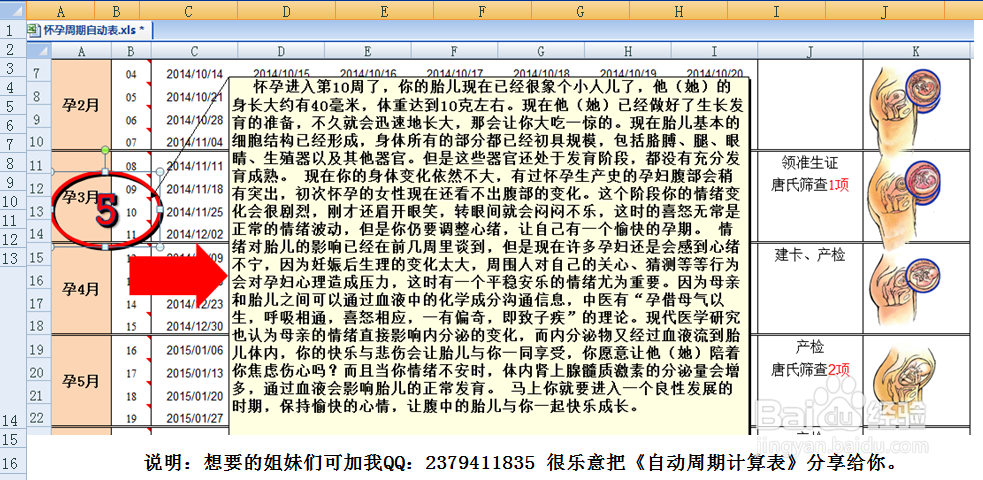Click the week-10 pregnancy comment box
The height and width of the screenshot is (480, 983).
click(x=489, y=256)
